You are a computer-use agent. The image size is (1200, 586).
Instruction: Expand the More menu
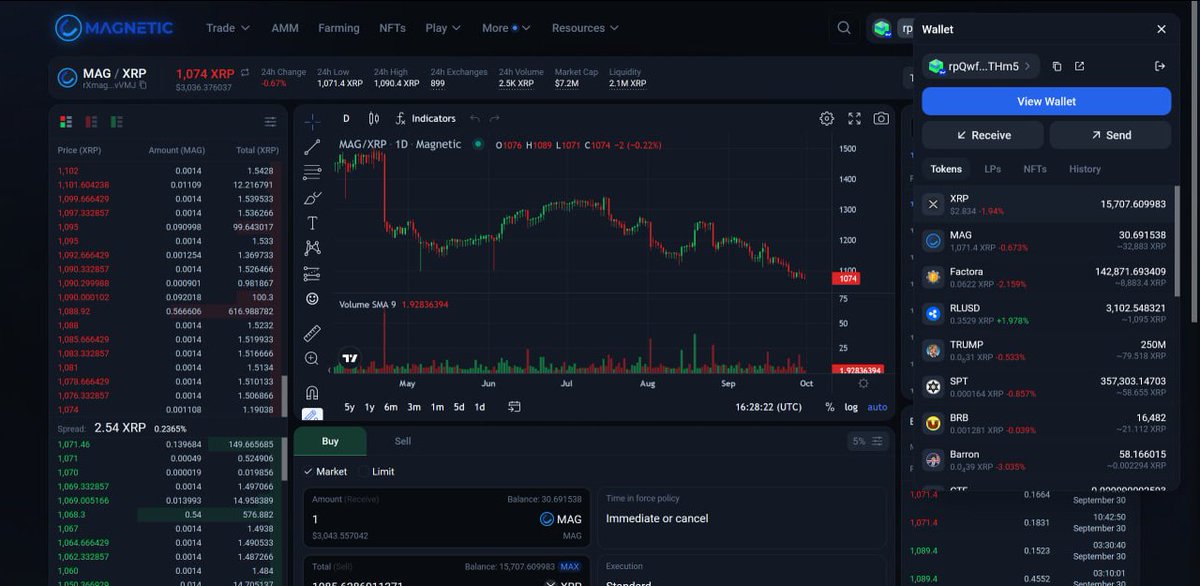[x=506, y=28]
